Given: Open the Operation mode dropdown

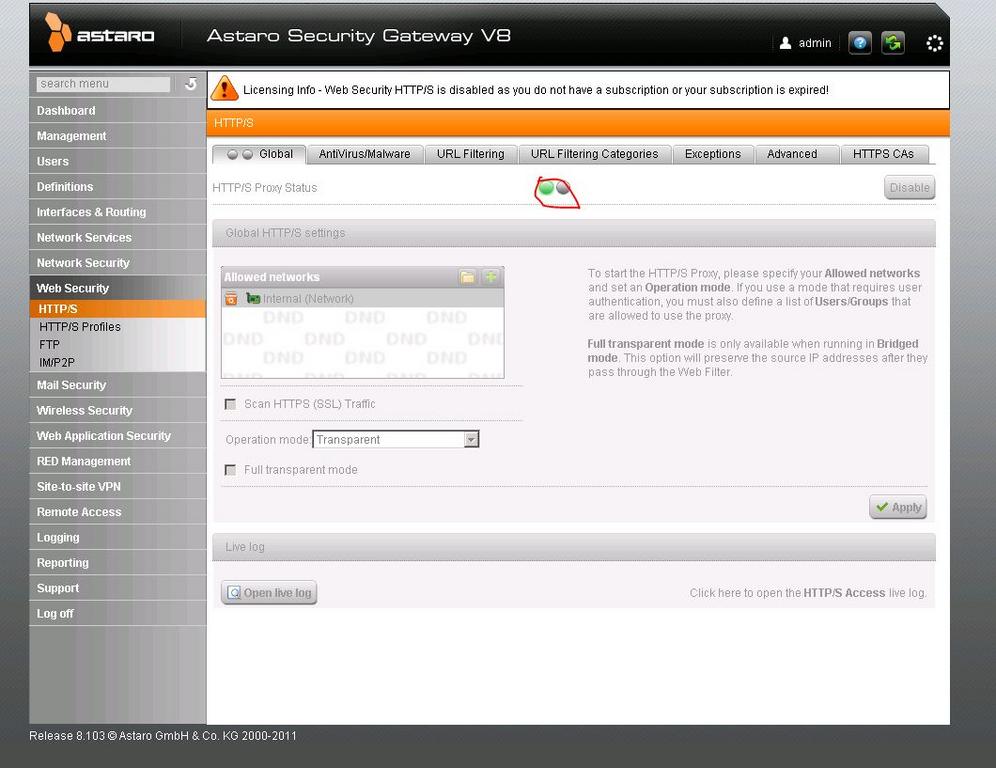Looking at the screenshot, I should click(471, 440).
